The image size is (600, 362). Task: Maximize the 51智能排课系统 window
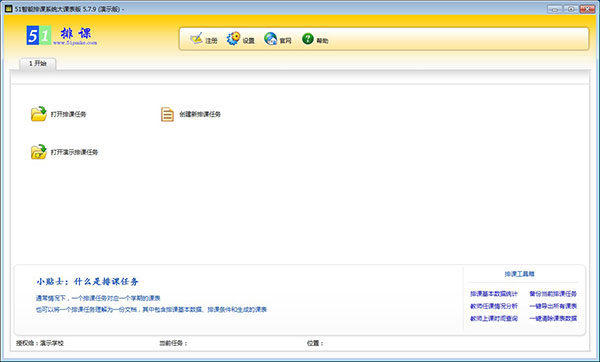pyautogui.click(x=571, y=9)
